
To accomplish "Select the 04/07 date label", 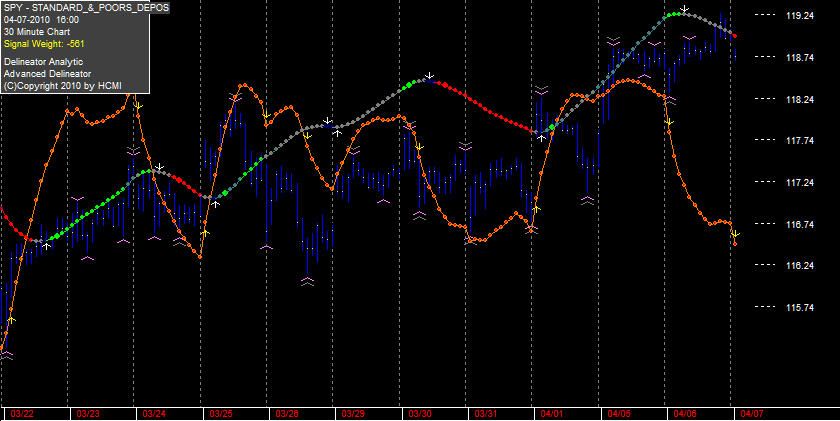I will click(x=751, y=414).
